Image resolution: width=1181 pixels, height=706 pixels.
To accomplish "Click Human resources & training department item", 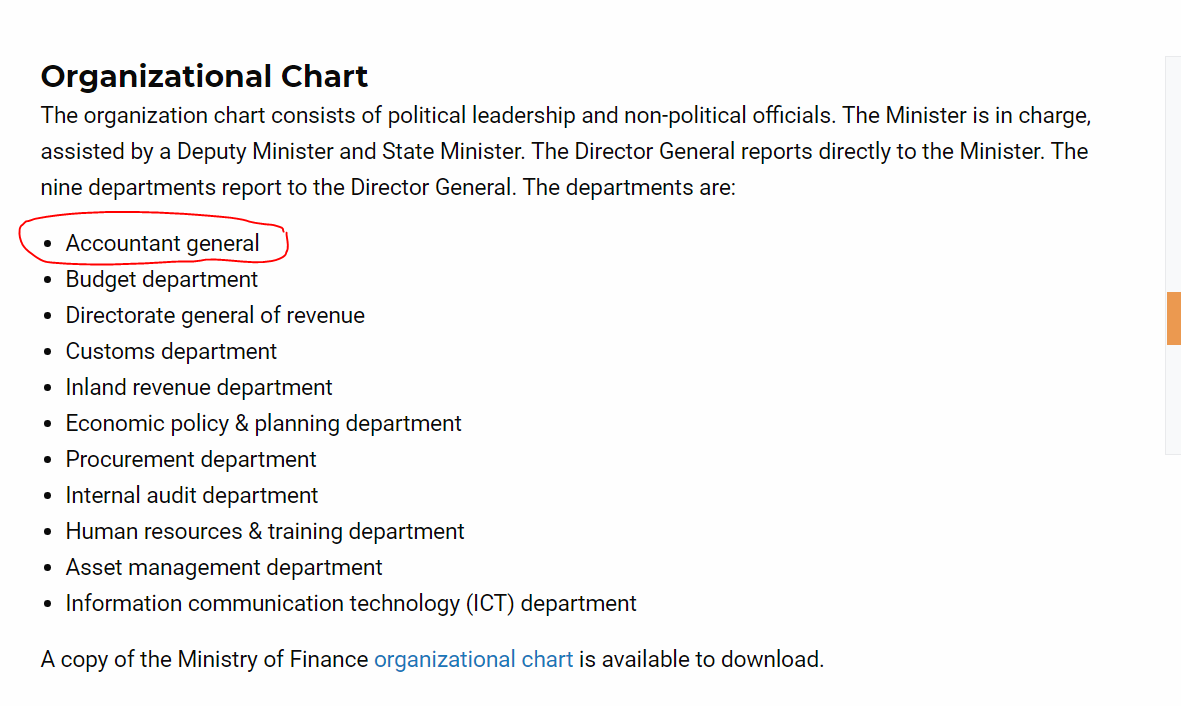I will point(264,532).
